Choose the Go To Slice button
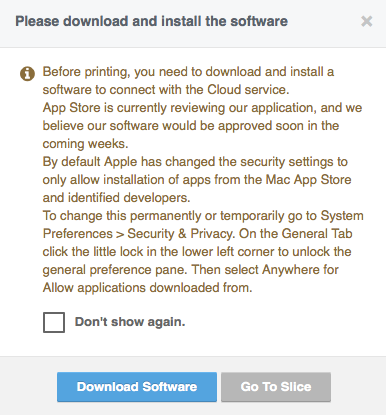Screen dimensions: 386x415 276,387
